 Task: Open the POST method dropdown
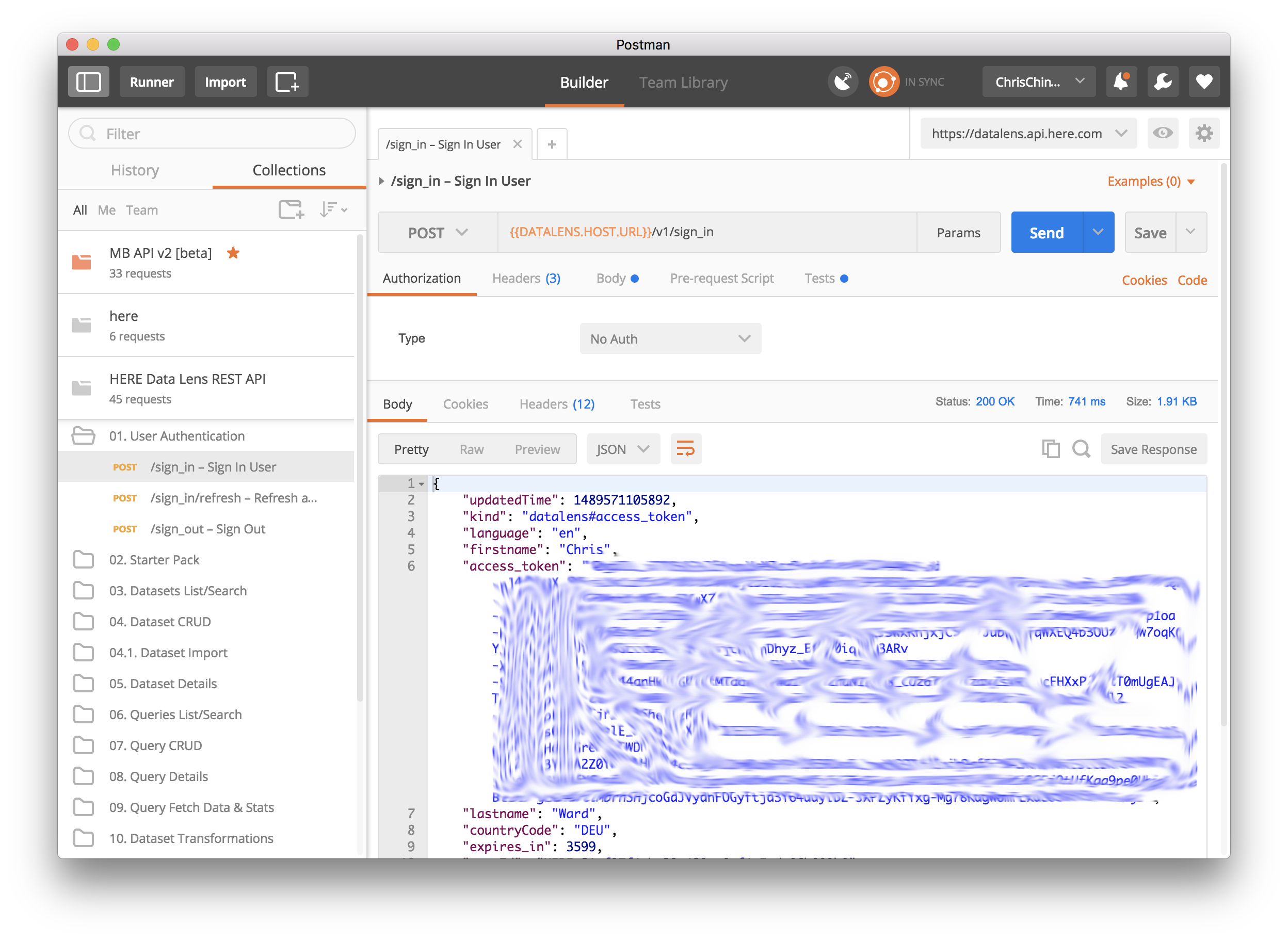[x=437, y=232]
